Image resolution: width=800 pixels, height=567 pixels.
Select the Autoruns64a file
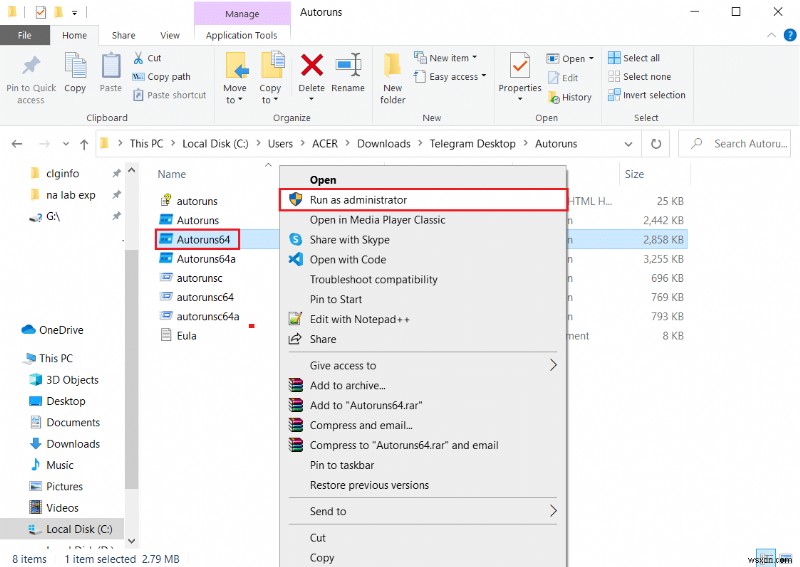click(206, 259)
